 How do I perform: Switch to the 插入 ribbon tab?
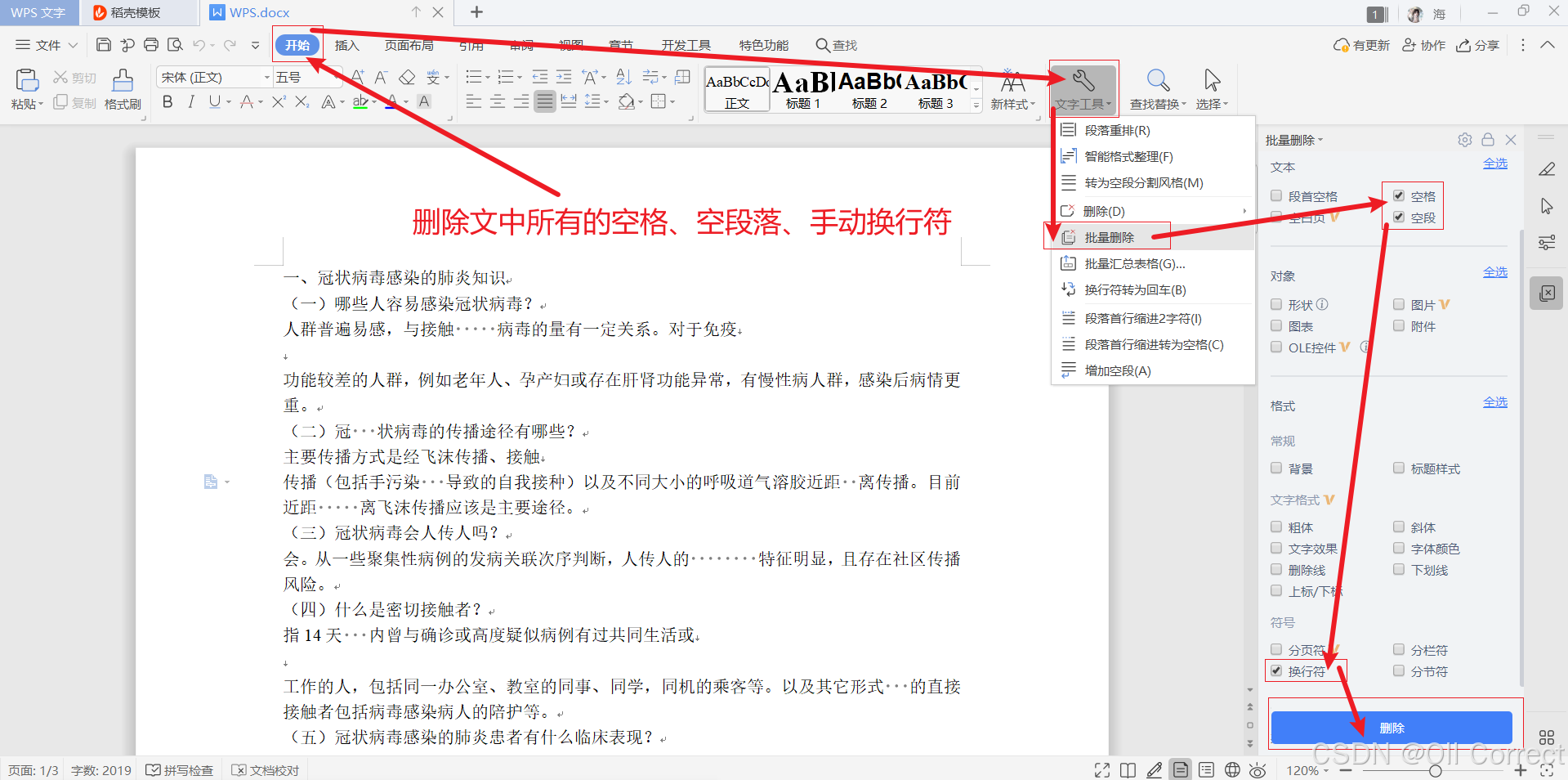(347, 45)
